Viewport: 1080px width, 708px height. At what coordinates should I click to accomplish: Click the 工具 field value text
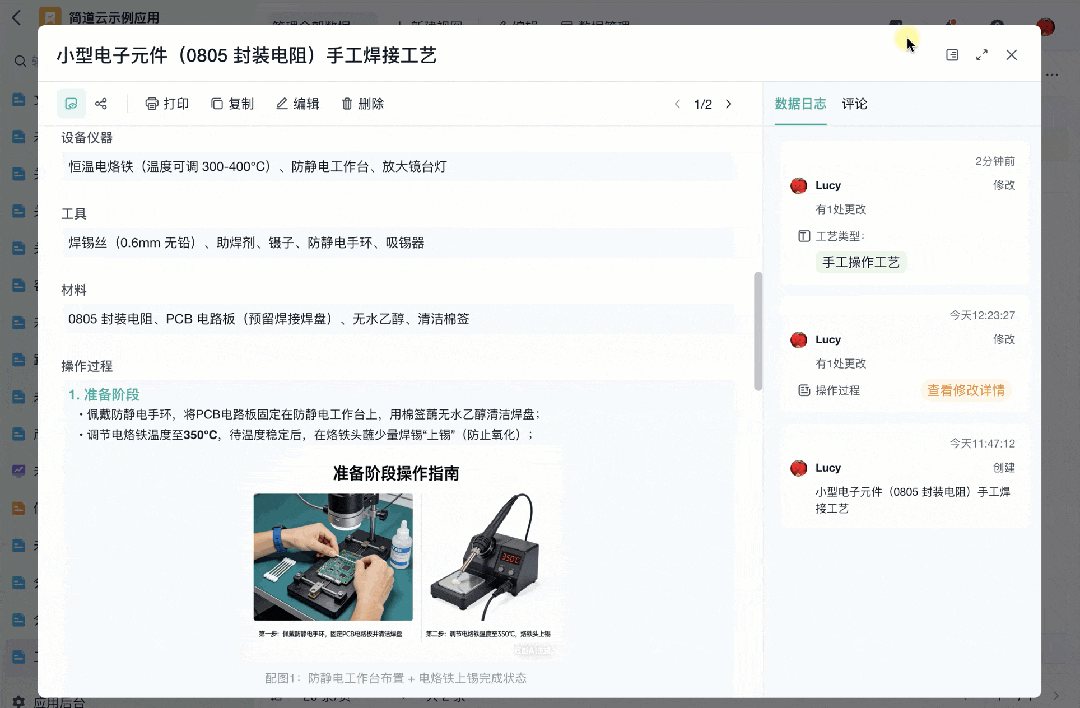tap(246, 243)
